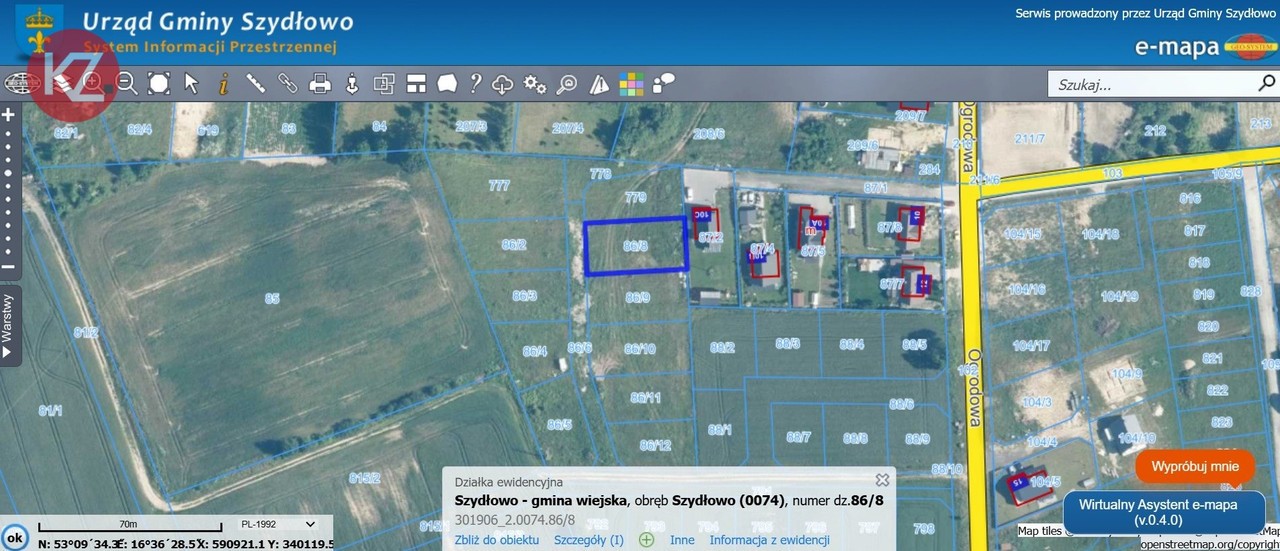Select the polygon area tool
The image size is (1280, 551).
coord(447,83)
